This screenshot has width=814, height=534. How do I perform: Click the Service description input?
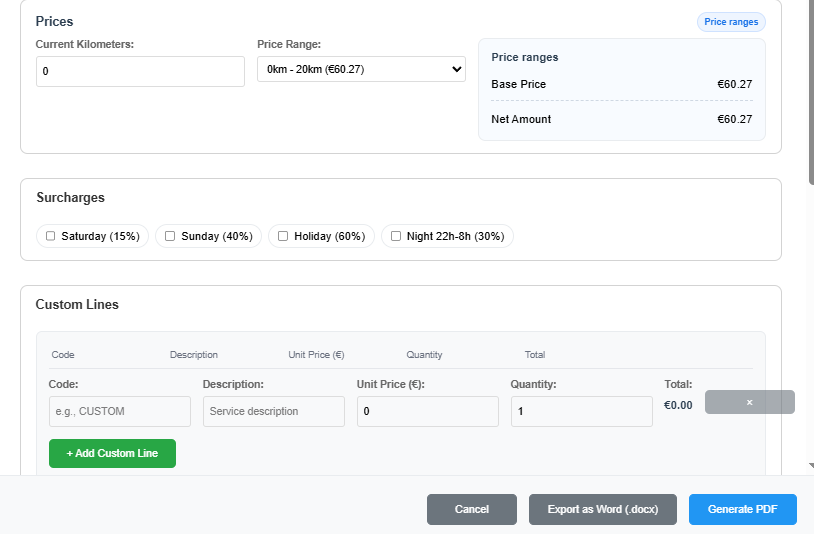click(273, 411)
